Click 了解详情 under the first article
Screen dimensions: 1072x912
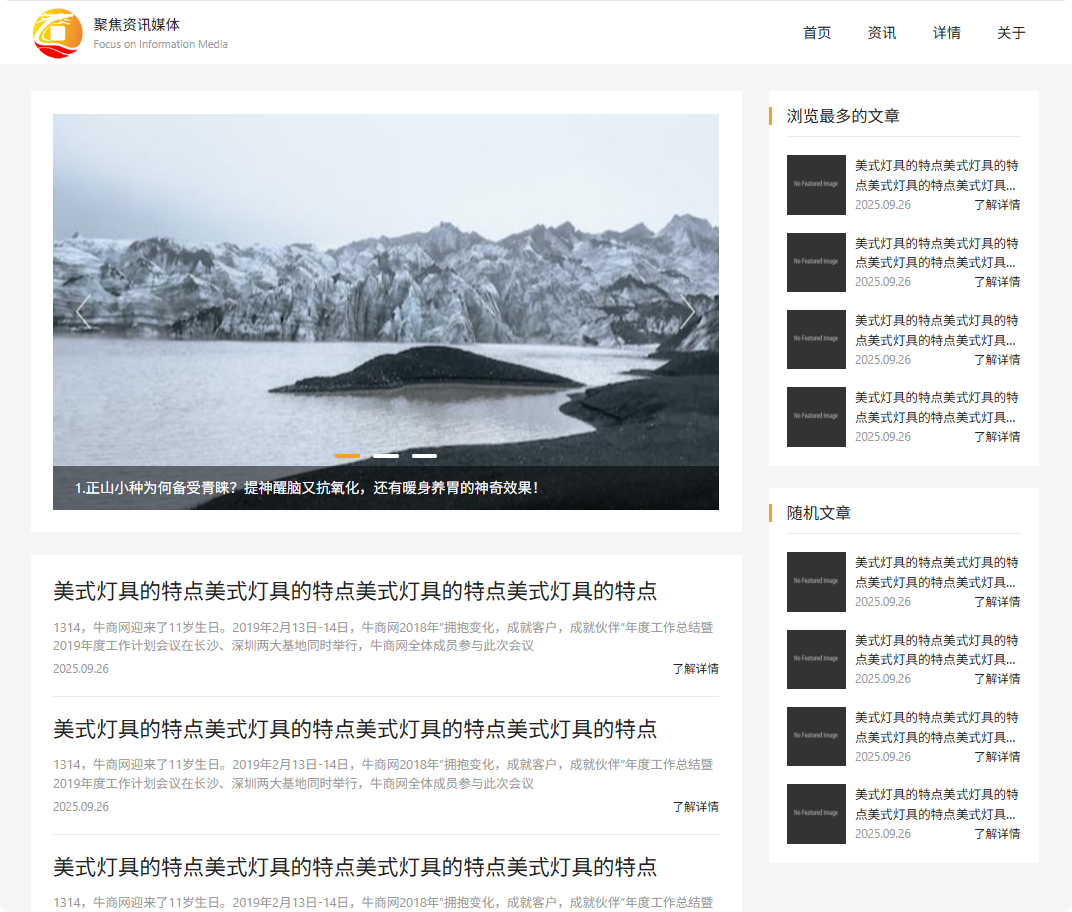(x=699, y=668)
